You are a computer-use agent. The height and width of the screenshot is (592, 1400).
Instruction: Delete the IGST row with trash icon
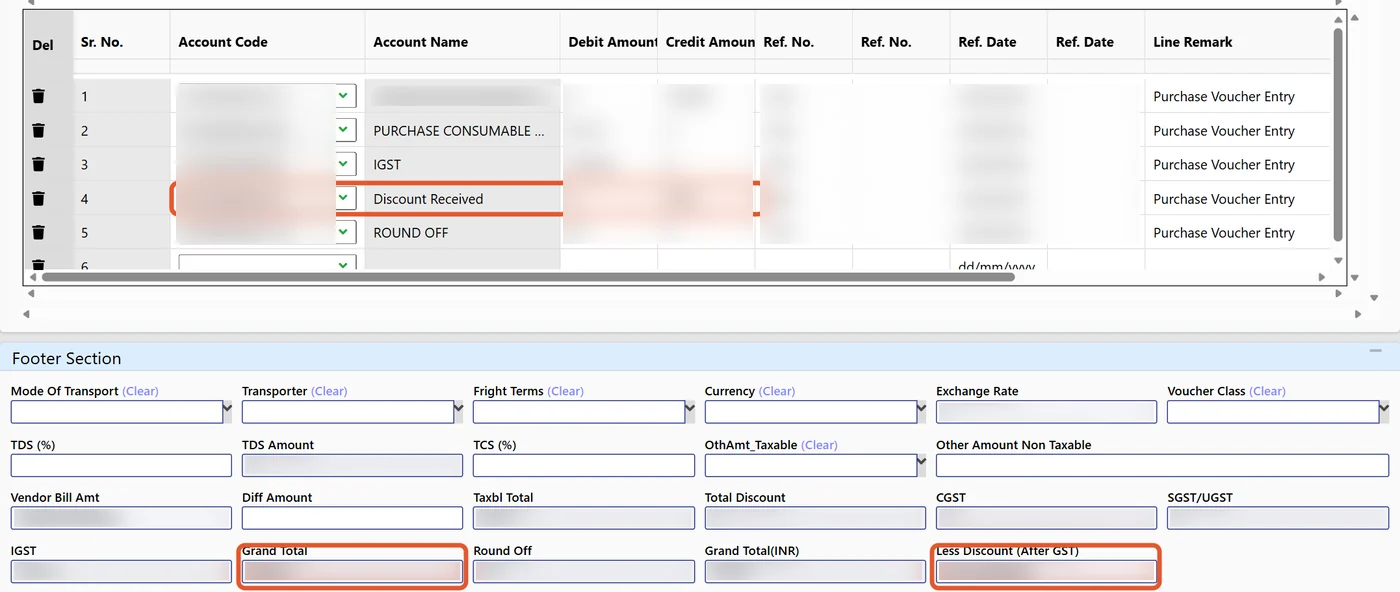click(38, 164)
